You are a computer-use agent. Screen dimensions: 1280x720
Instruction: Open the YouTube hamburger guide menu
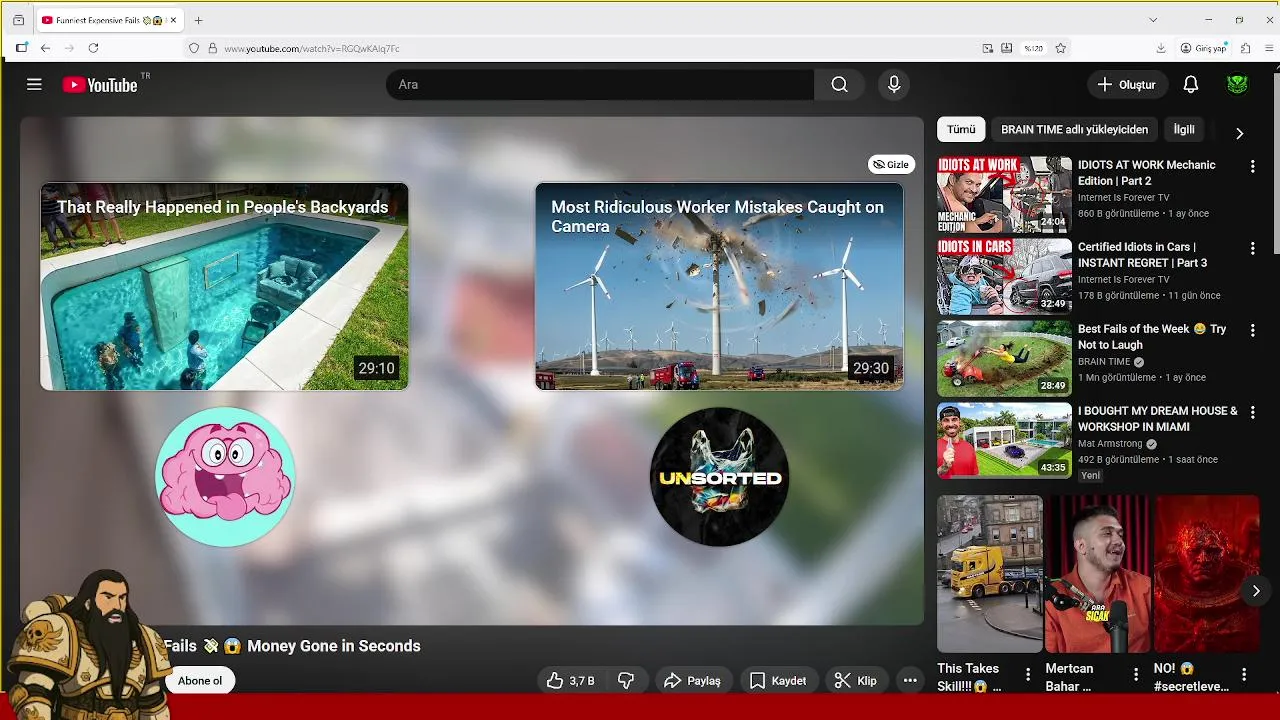(x=34, y=85)
